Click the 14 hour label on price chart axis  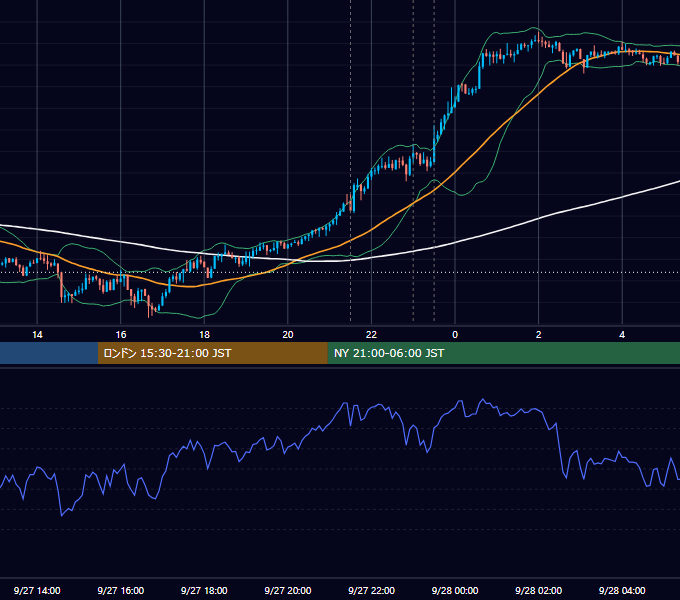click(37, 335)
